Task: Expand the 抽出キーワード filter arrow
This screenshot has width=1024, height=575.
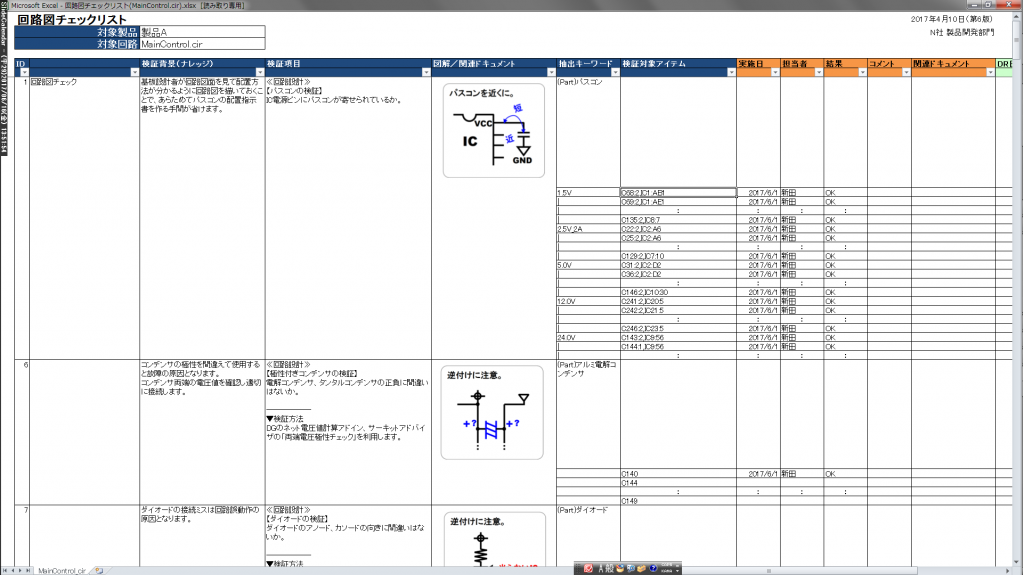Action: click(612, 73)
